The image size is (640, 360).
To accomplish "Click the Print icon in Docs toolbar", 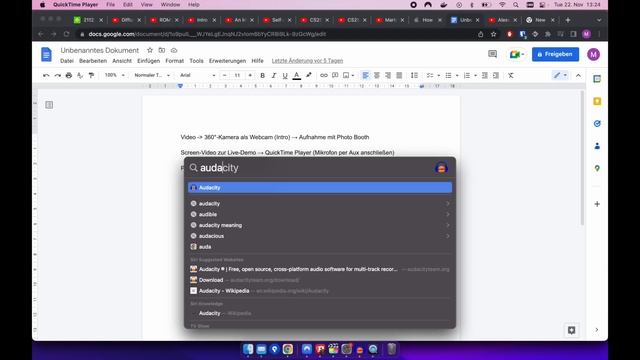I will (x=69, y=76).
